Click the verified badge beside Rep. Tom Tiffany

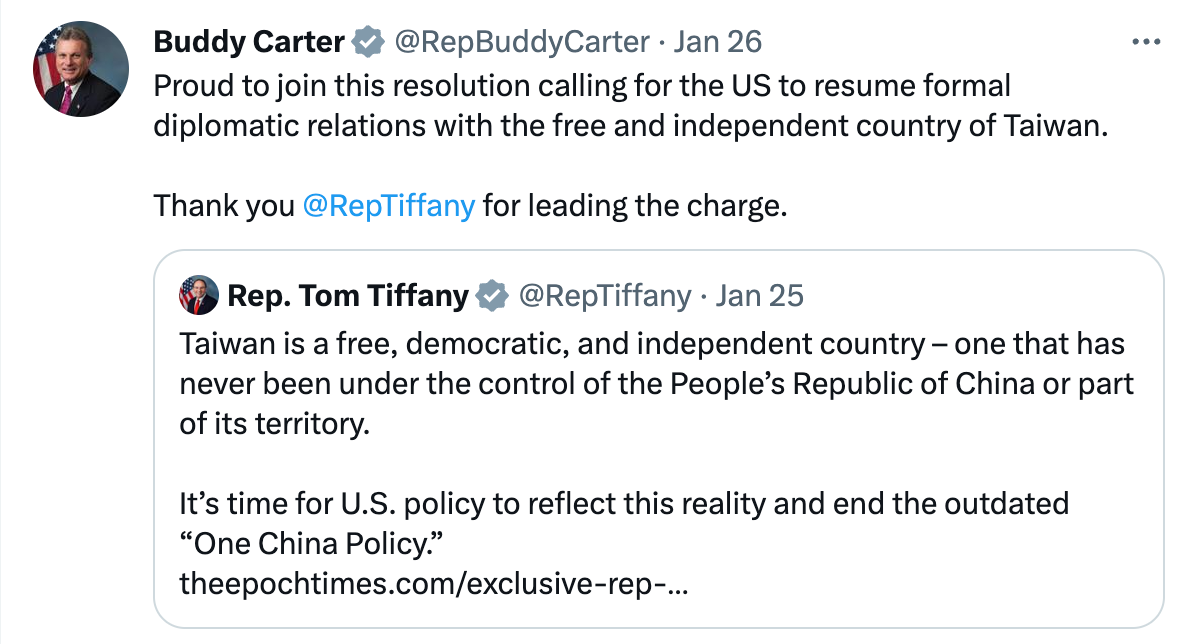click(x=491, y=295)
